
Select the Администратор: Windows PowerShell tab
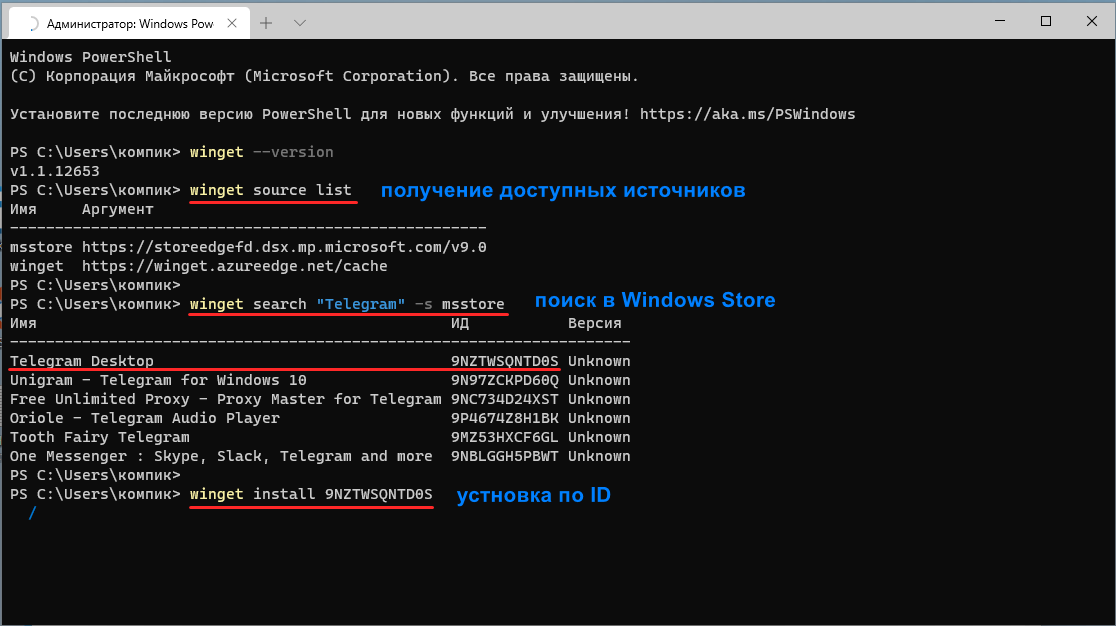point(129,23)
